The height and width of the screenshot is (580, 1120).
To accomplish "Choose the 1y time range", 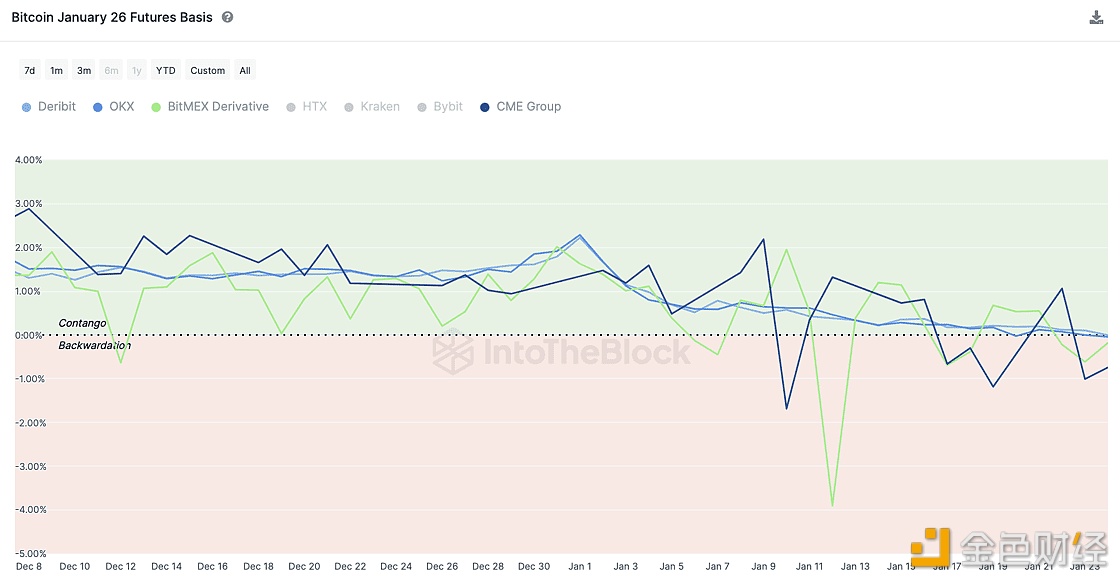I will point(136,70).
